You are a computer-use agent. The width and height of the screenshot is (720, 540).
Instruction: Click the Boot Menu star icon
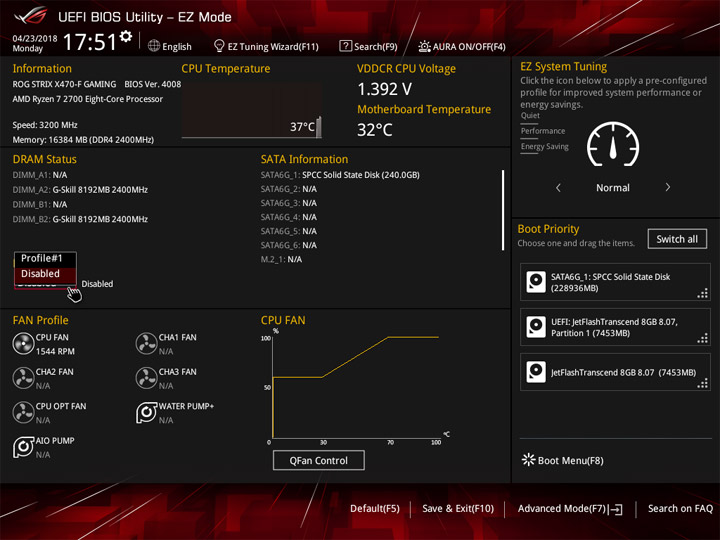pos(529,460)
